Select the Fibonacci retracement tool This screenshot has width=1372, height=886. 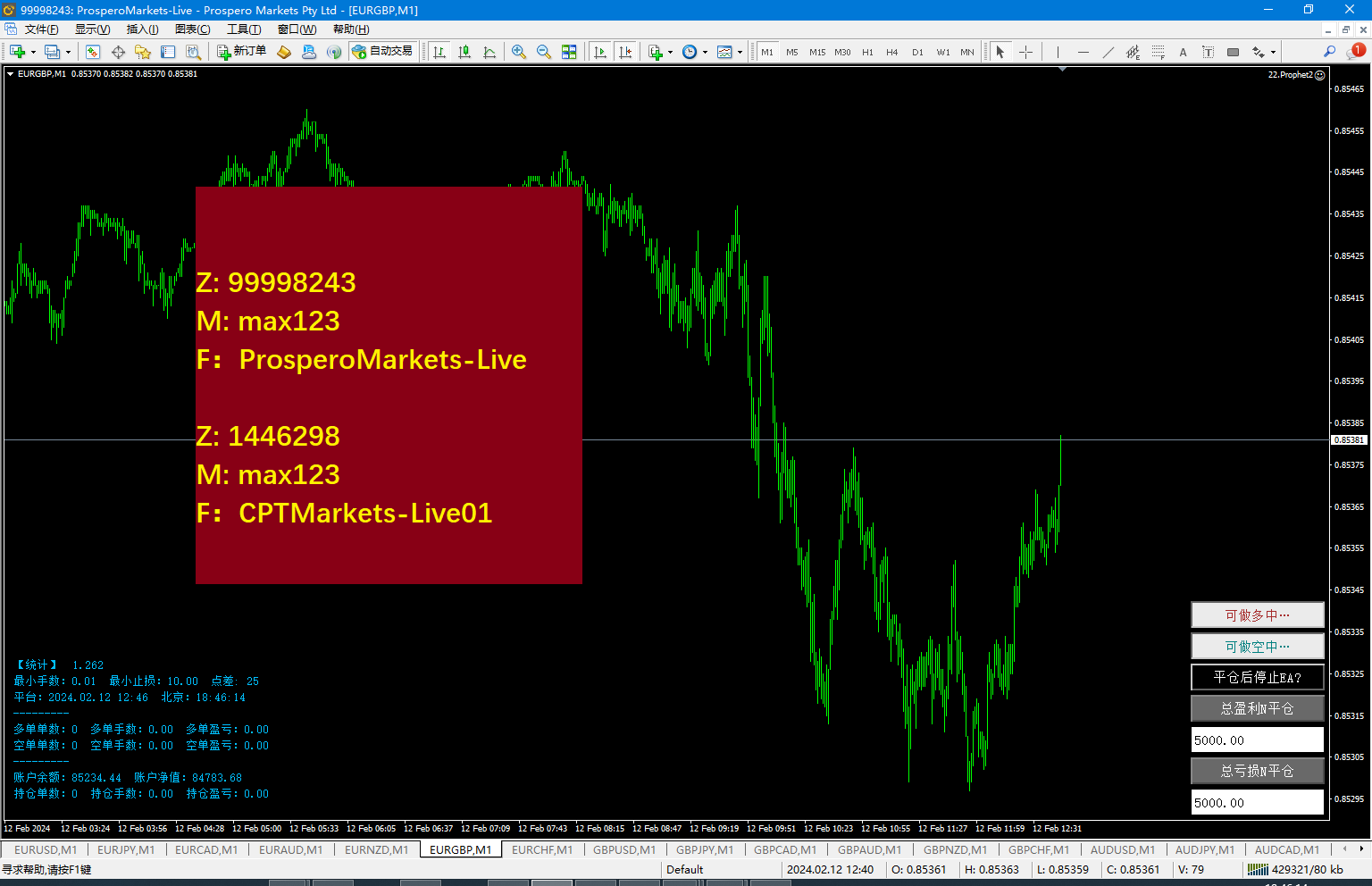1158,52
